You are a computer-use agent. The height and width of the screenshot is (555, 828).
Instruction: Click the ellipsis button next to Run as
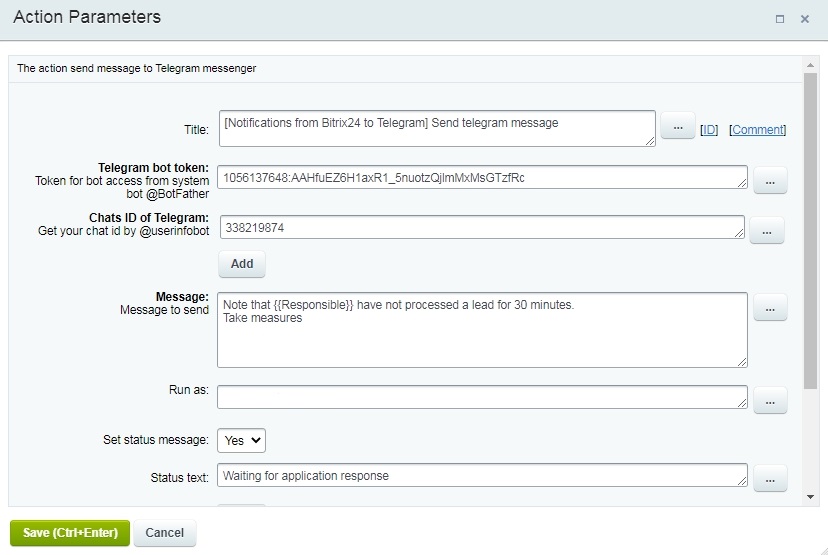click(769, 400)
